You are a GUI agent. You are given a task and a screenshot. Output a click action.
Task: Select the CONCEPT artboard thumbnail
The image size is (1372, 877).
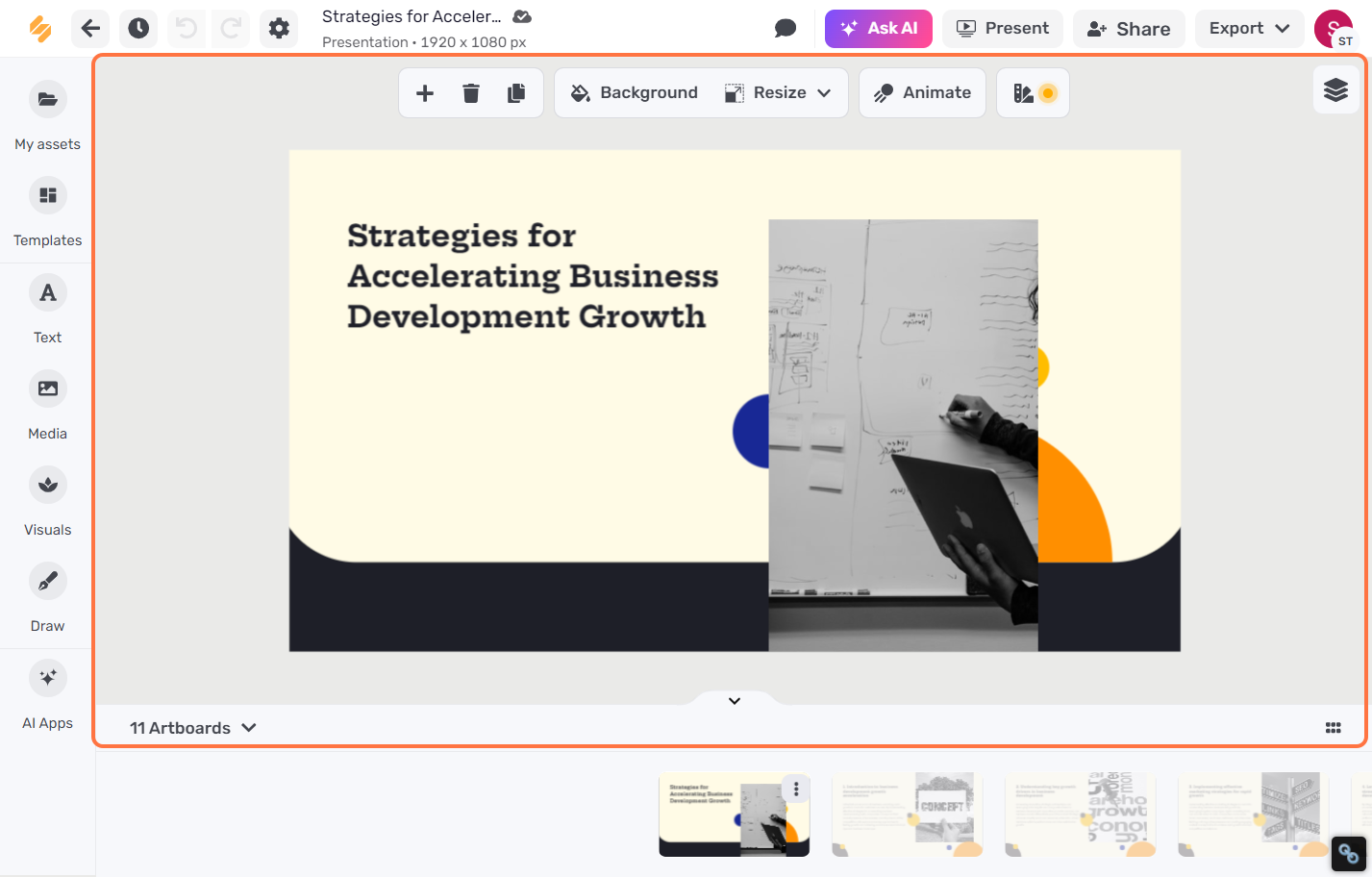(908, 814)
